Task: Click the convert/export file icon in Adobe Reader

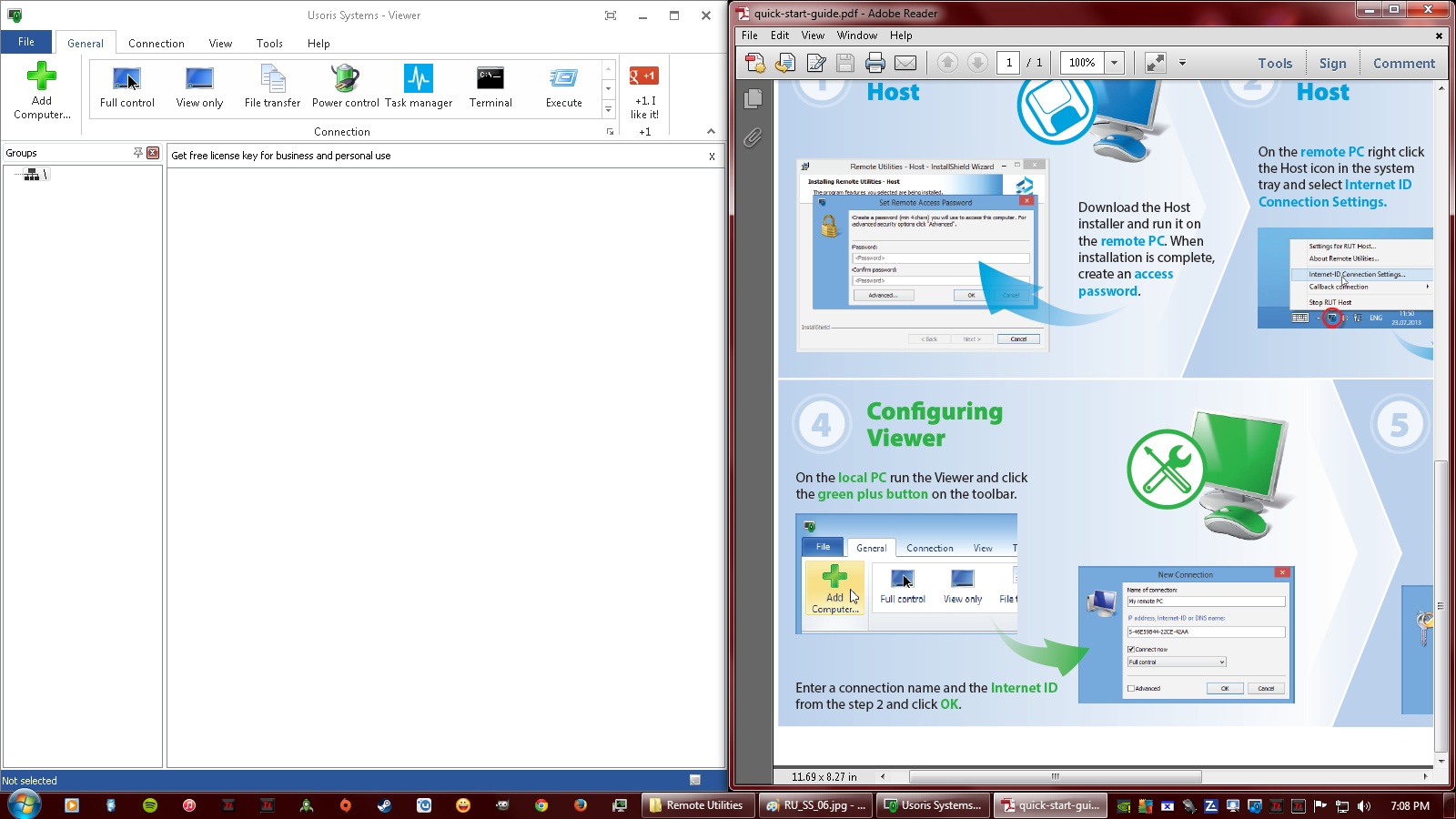Action: coord(785,63)
